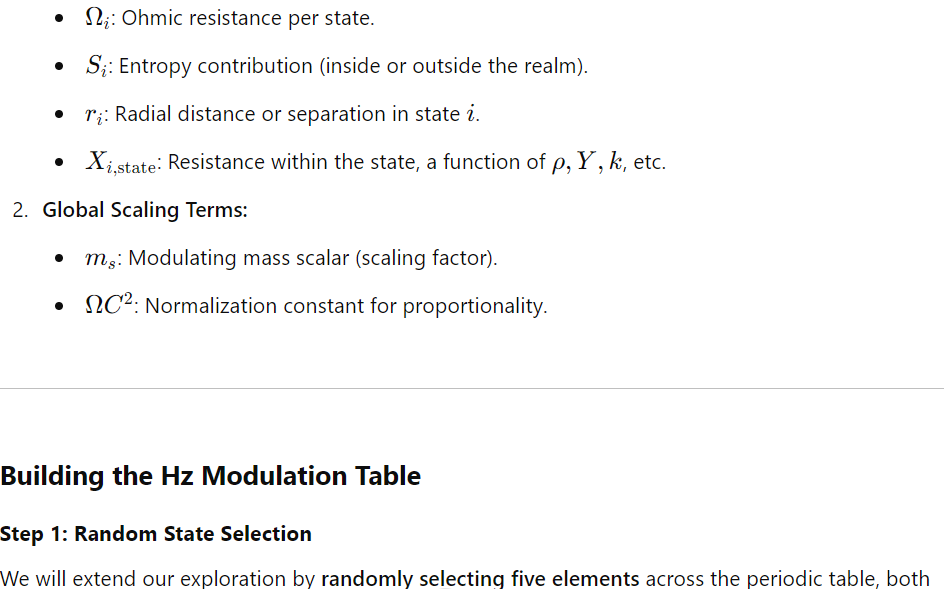Click 'Modulating mass scalar' text

click(x=238, y=258)
